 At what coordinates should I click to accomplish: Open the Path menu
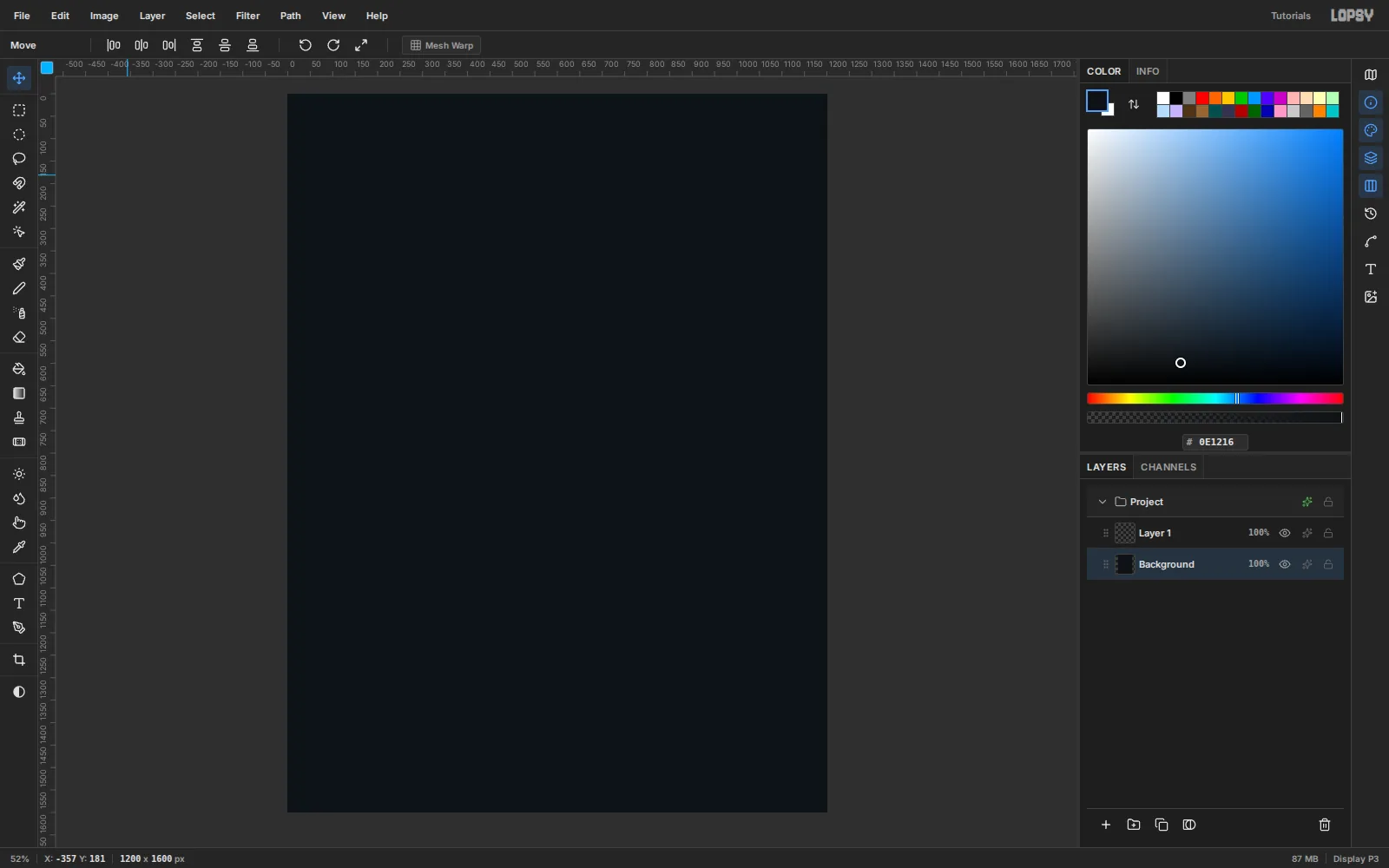[x=291, y=16]
